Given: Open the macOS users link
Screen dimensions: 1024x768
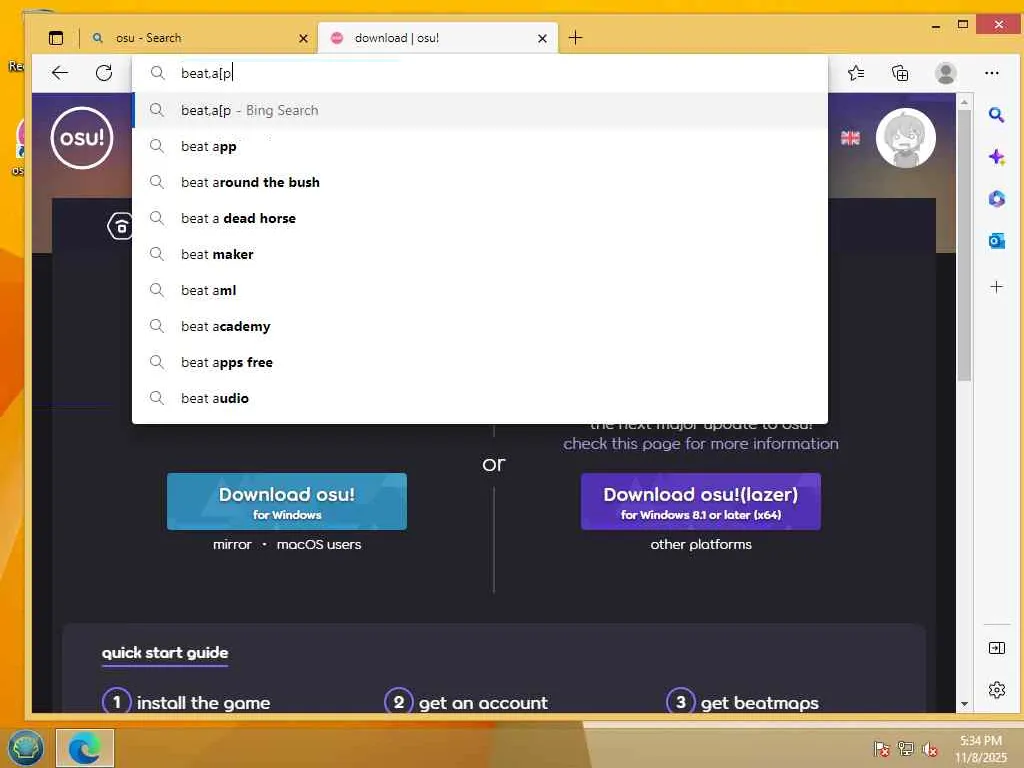Looking at the screenshot, I should (x=319, y=544).
